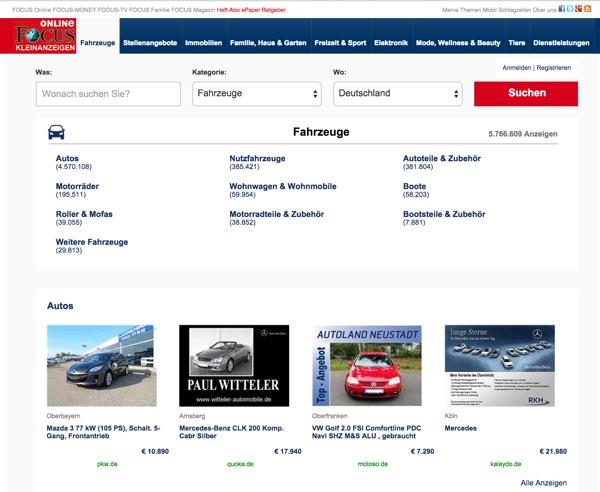Click the Facebook icon in the header
The image size is (600, 492).
click(562, 9)
